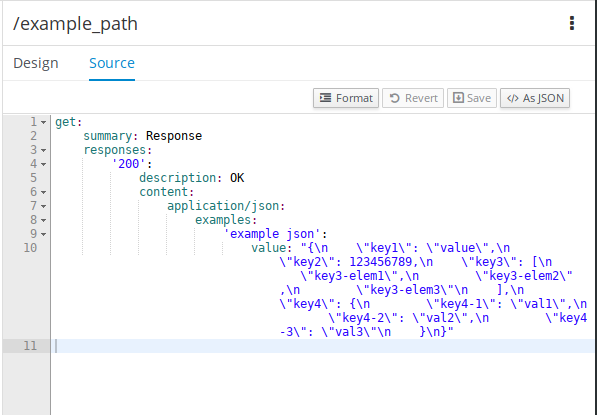Image resolution: width=597 pixels, height=415 pixels.
Task: Collapse the responses fold arrow on line 3
Action: (x=43, y=150)
